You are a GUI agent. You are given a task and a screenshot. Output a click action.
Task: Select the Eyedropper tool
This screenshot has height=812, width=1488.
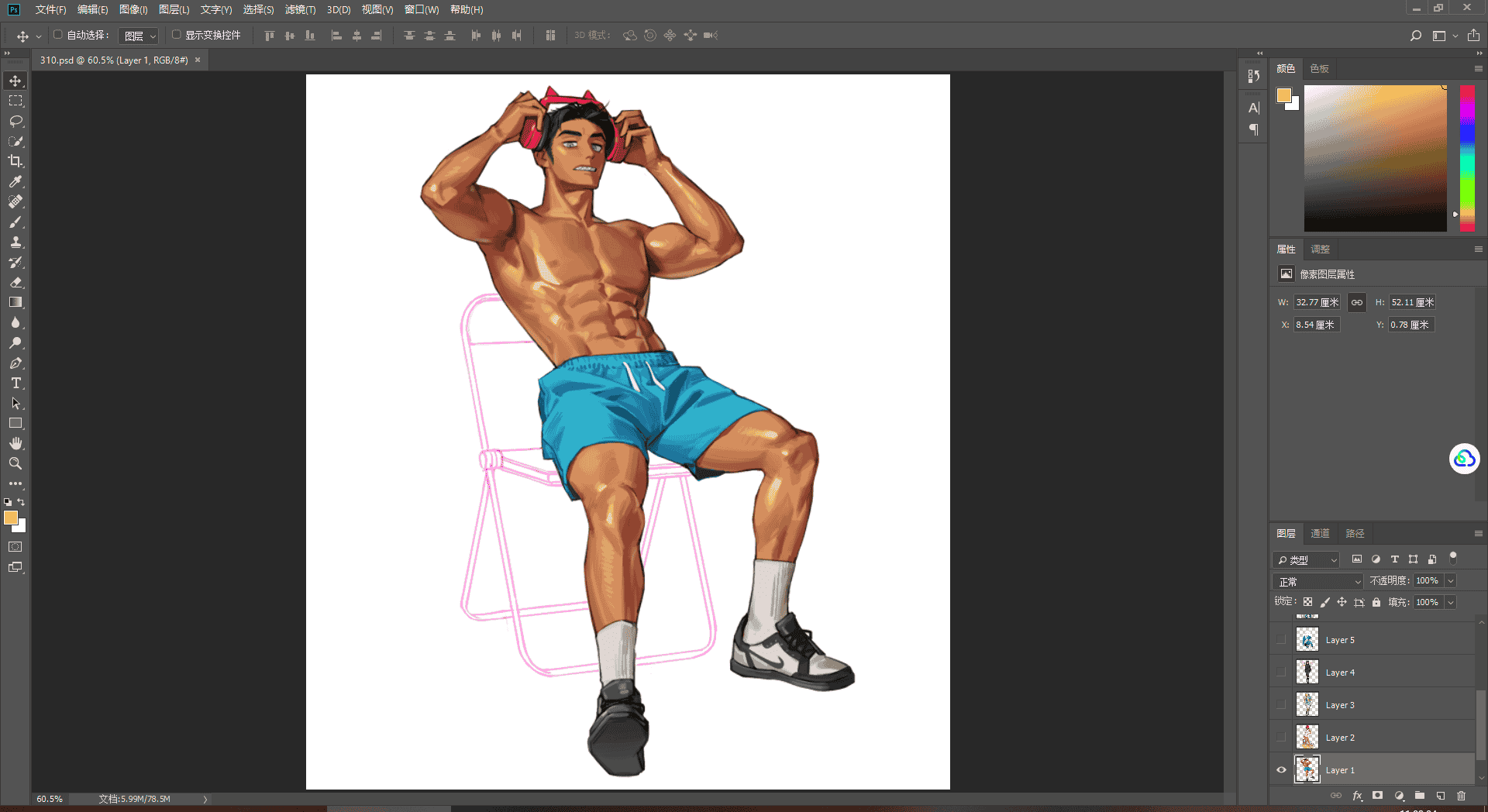click(x=15, y=181)
